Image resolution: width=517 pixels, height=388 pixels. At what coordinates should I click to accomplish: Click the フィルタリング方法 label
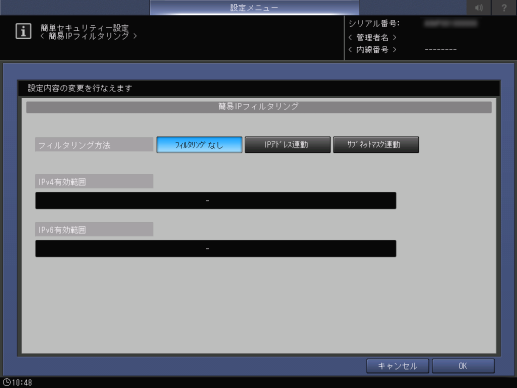(x=94, y=145)
